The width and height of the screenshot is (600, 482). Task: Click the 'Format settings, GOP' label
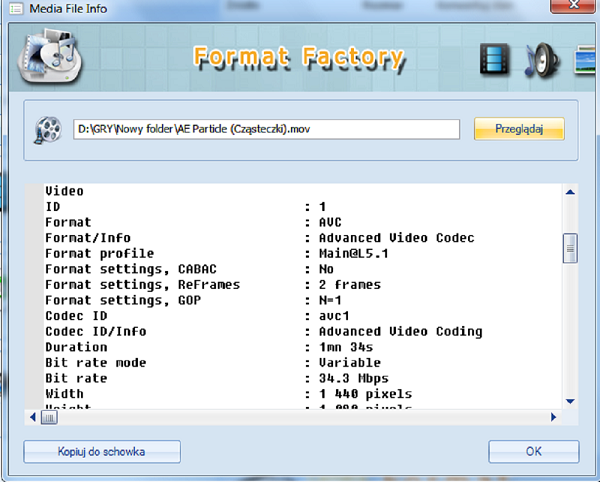tap(123, 300)
